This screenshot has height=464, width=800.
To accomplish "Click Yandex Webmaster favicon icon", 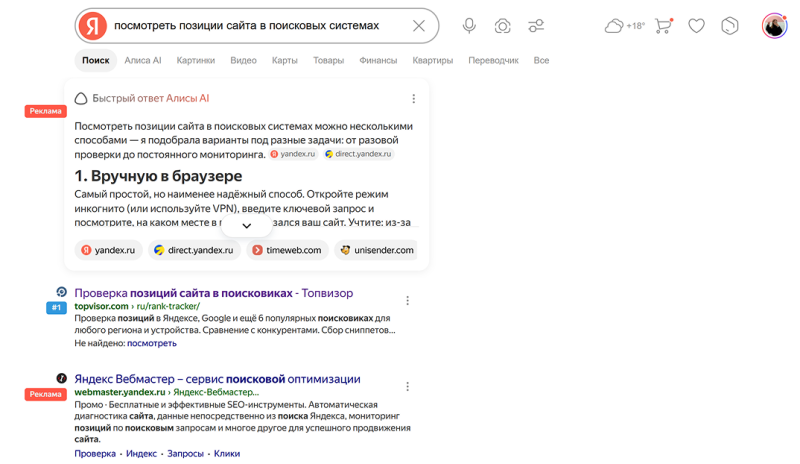I will [x=61, y=378].
